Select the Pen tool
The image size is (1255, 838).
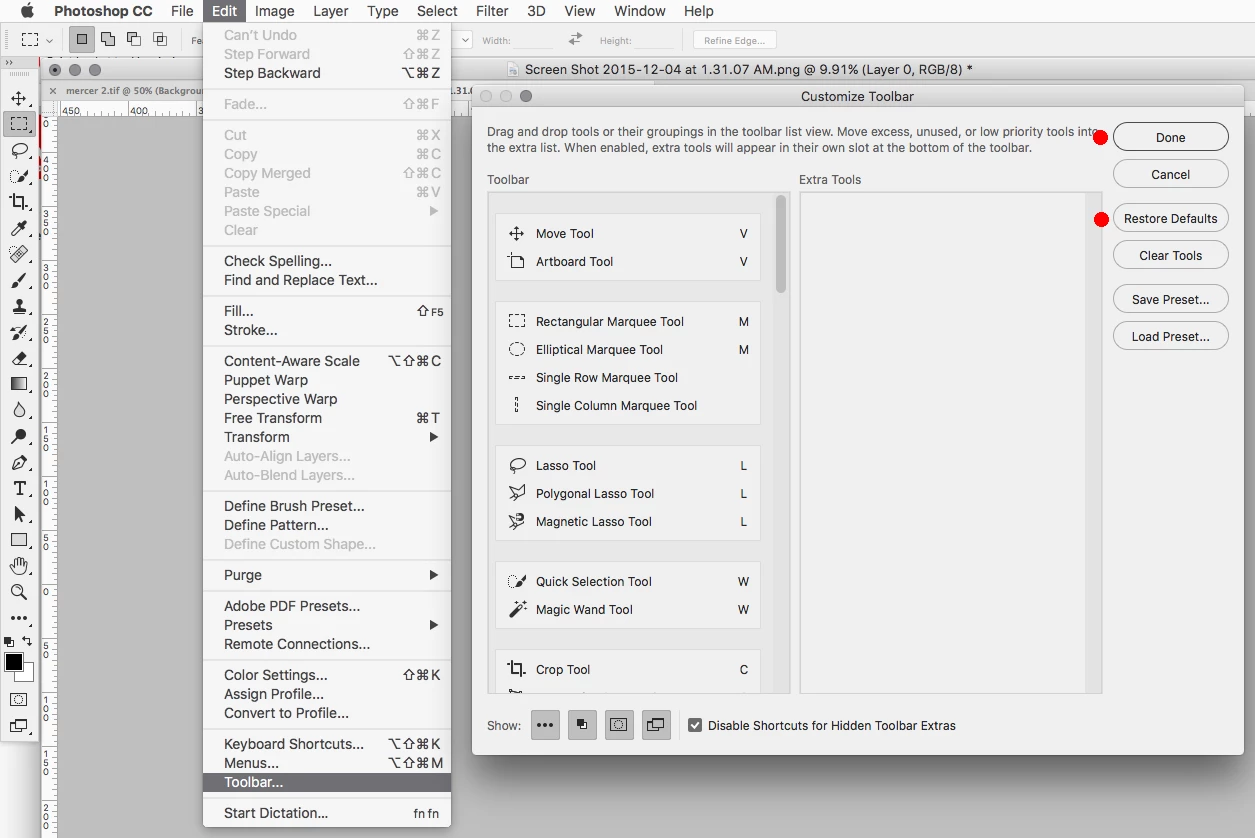coord(19,462)
